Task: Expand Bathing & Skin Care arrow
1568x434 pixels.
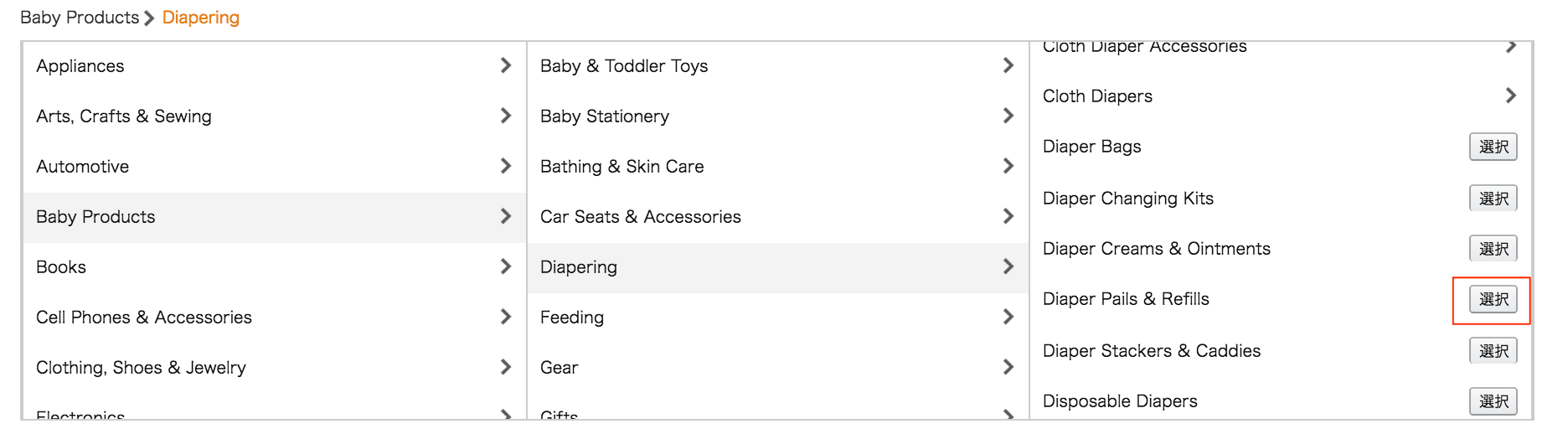Action: tap(1008, 166)
